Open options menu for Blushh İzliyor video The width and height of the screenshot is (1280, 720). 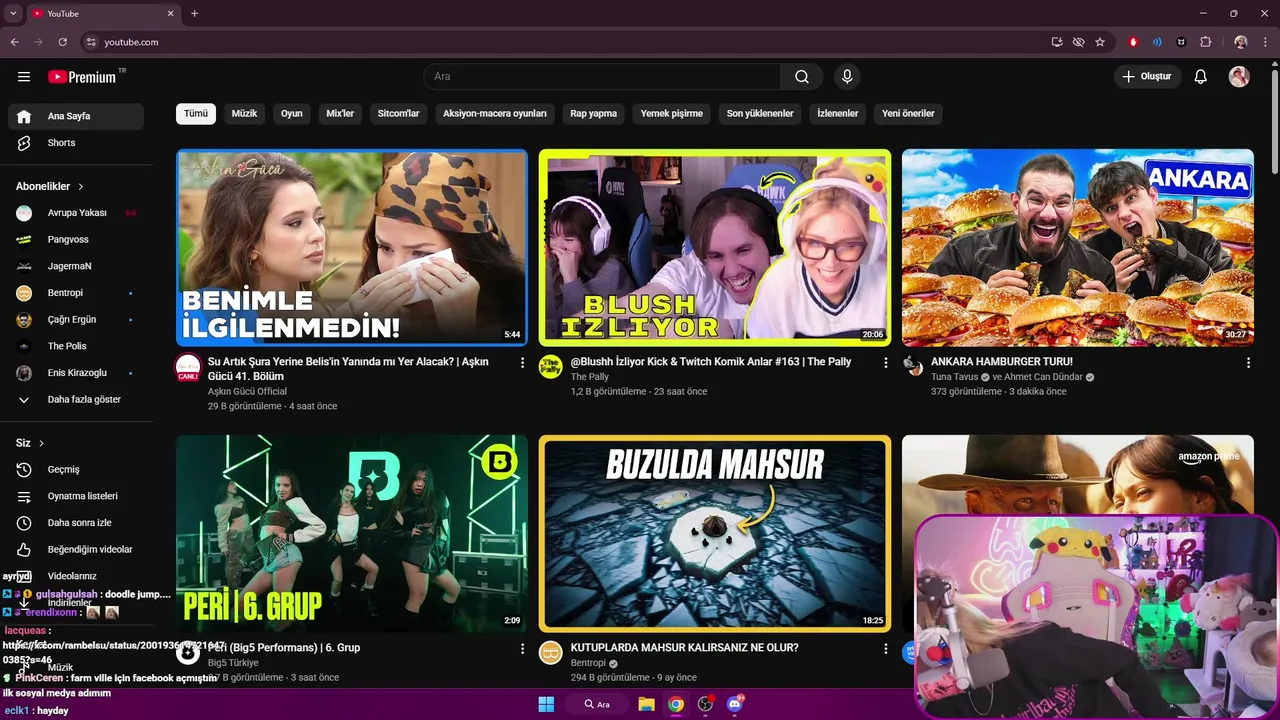tap(885, 363)
